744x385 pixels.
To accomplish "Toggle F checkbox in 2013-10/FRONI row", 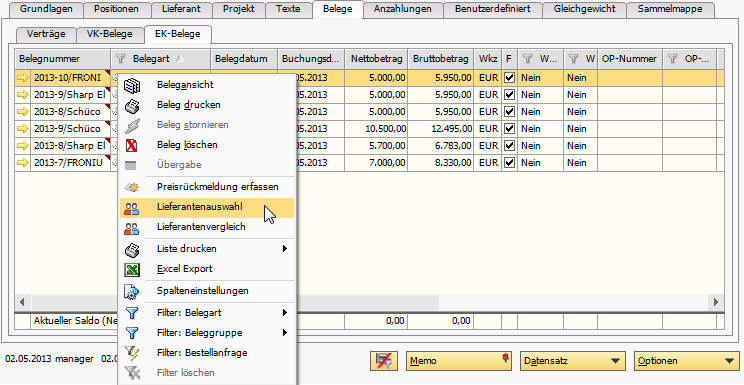I will [510, 78].
